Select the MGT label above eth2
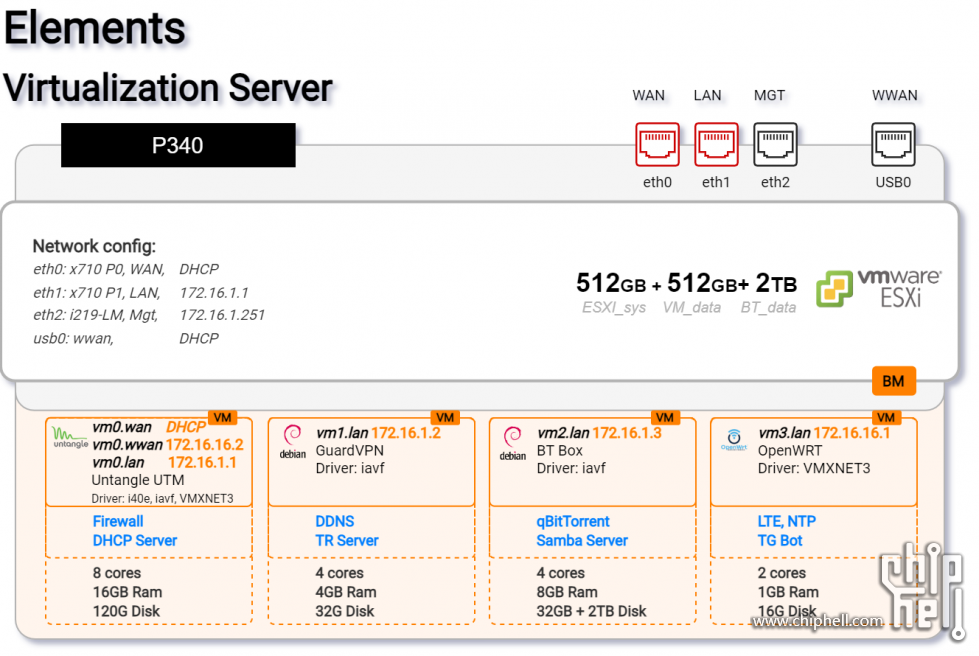The height and width of the screenshot is (656, 979). click(x=769, y=95)
